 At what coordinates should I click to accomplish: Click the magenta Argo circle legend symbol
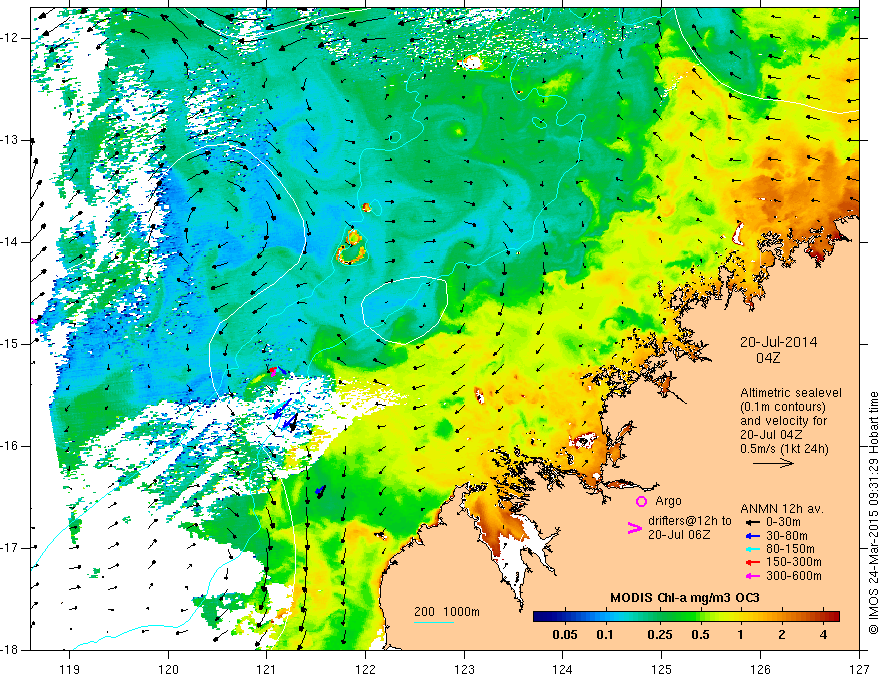pyautogui.click(x=641, y=502)
